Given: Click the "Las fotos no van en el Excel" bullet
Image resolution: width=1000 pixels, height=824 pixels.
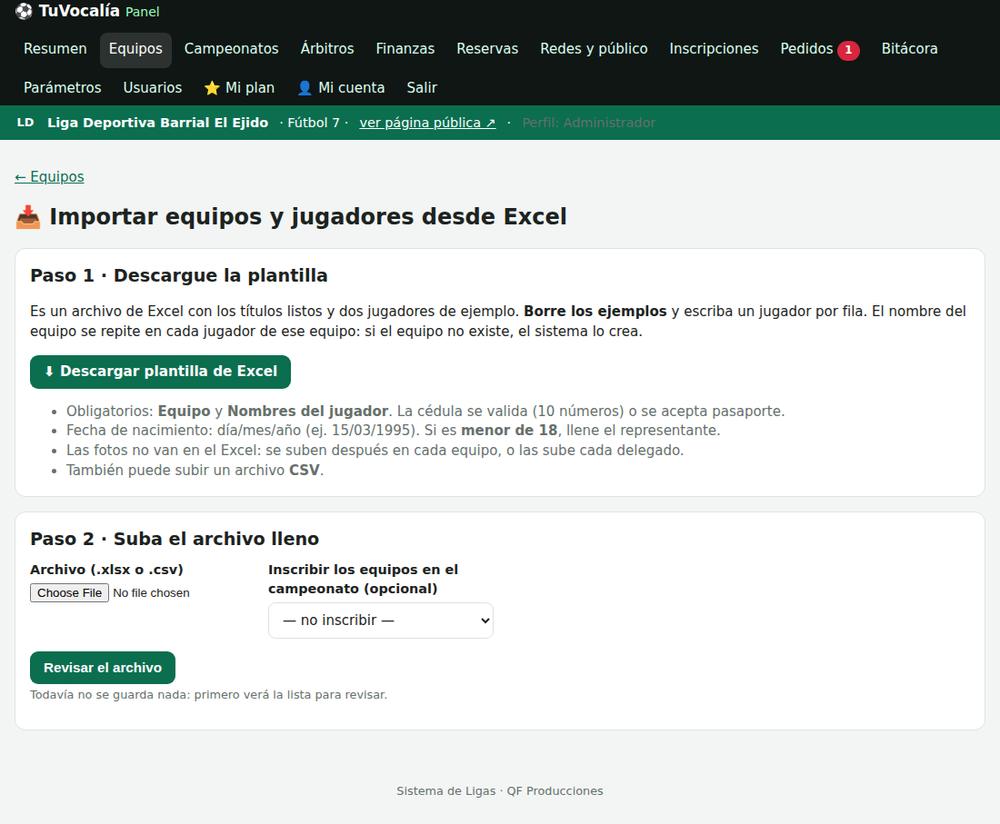Looking at the screenshot, I should 375,450.
